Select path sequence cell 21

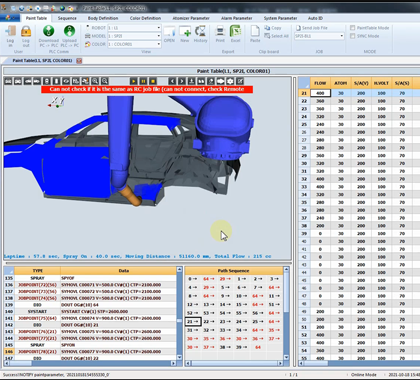[193, 322]
